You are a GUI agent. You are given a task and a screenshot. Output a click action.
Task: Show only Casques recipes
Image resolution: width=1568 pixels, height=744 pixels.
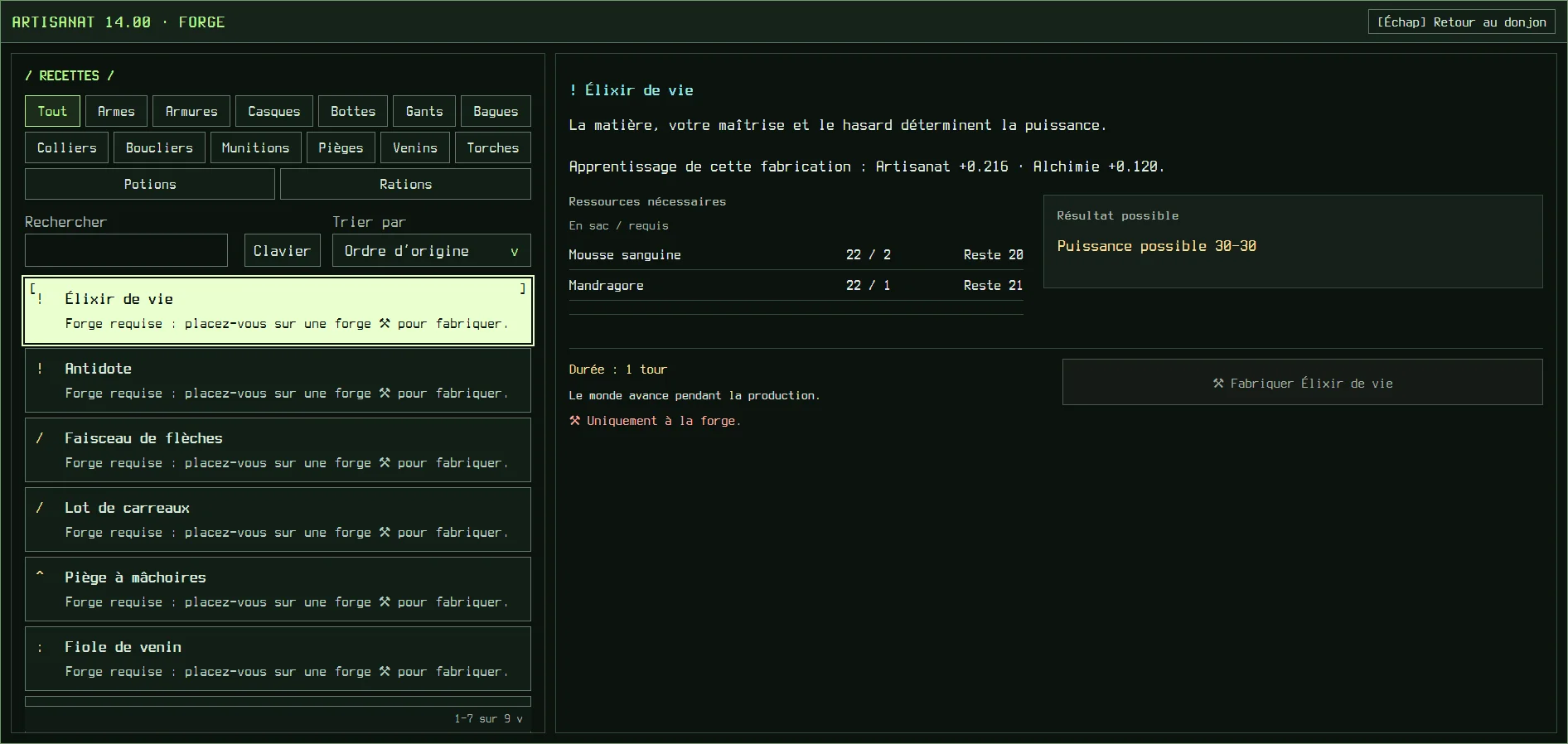[274, 111]
